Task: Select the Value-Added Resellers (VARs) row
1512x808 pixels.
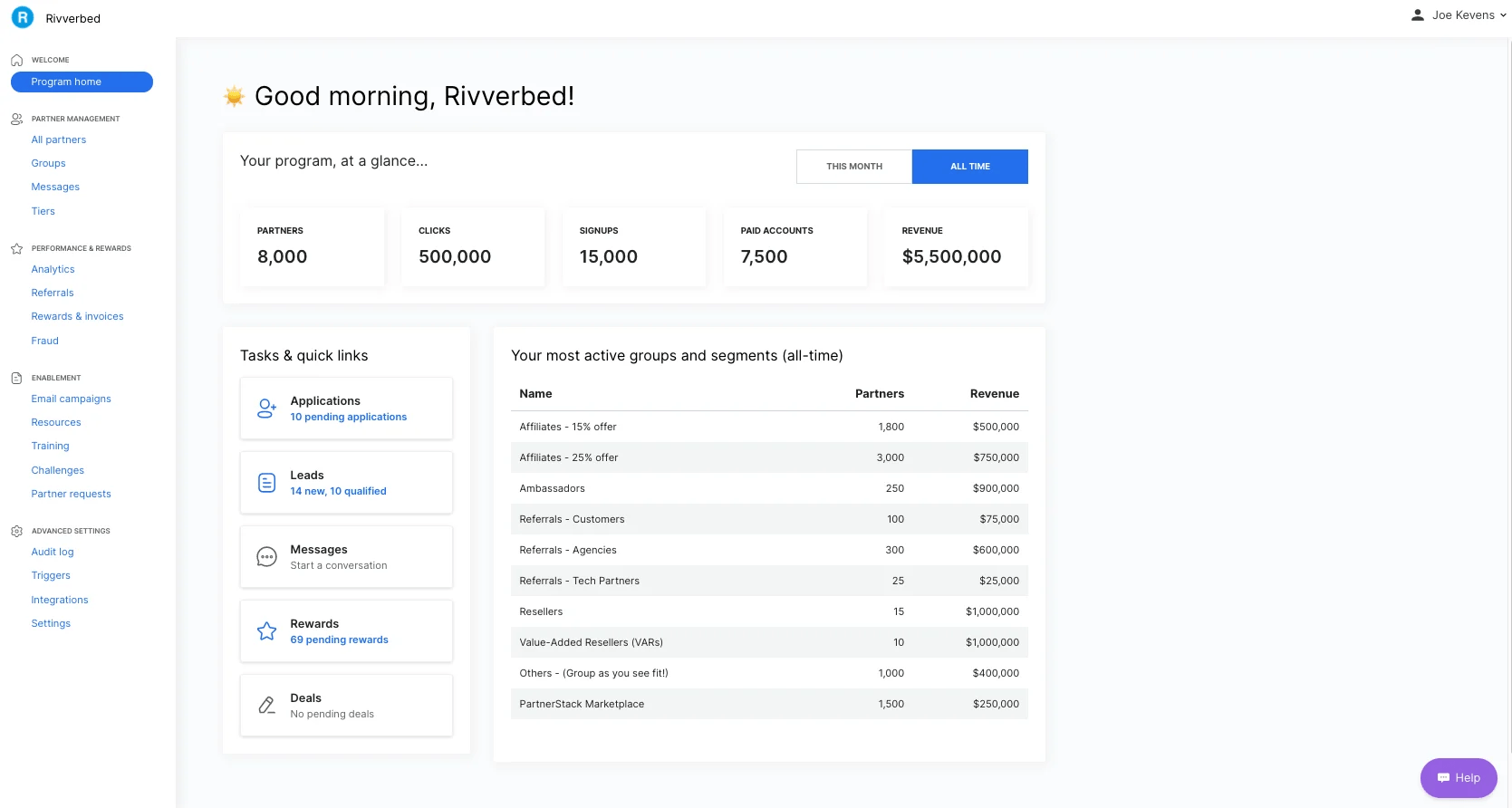Action: tap(769, 642)
